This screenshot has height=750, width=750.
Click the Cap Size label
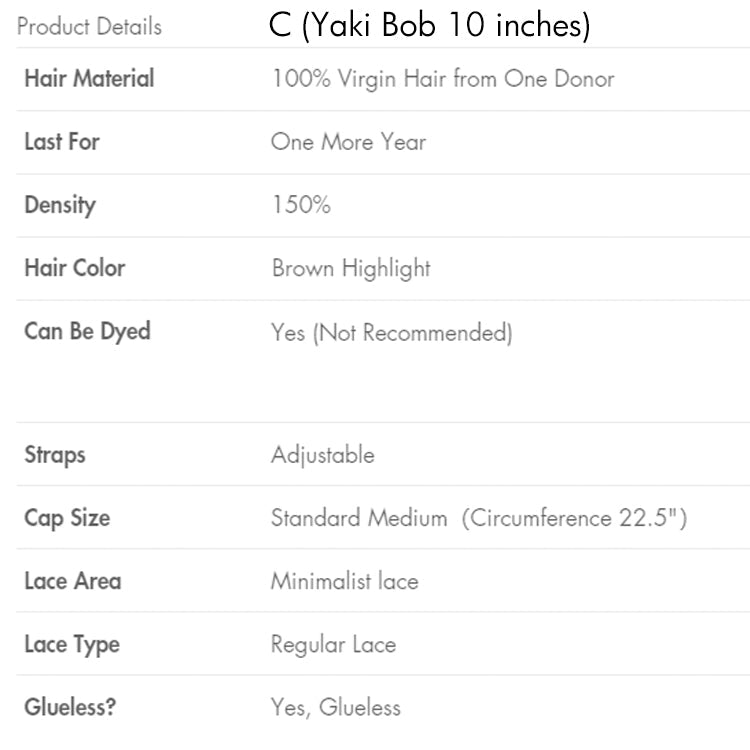click(x=67, y=518)
